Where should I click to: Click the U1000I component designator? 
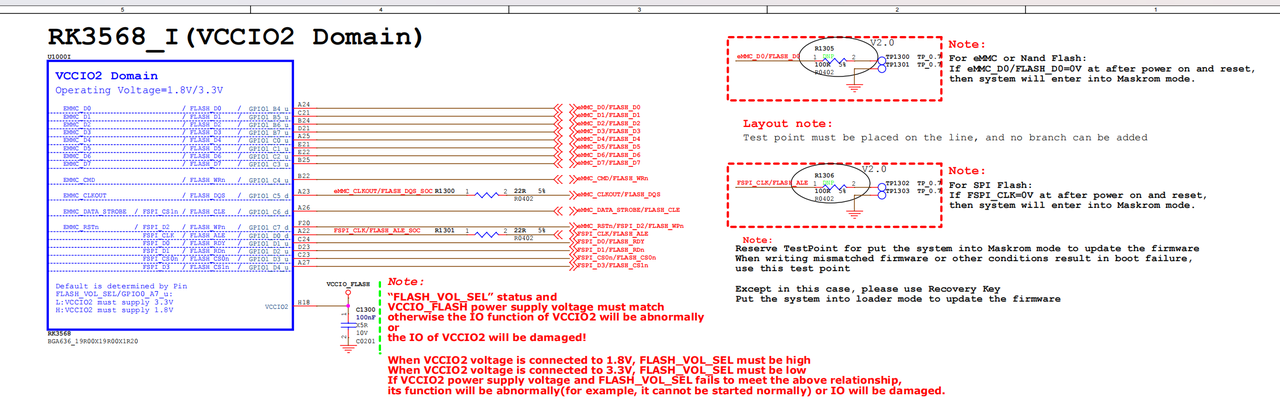click(59, 57)
